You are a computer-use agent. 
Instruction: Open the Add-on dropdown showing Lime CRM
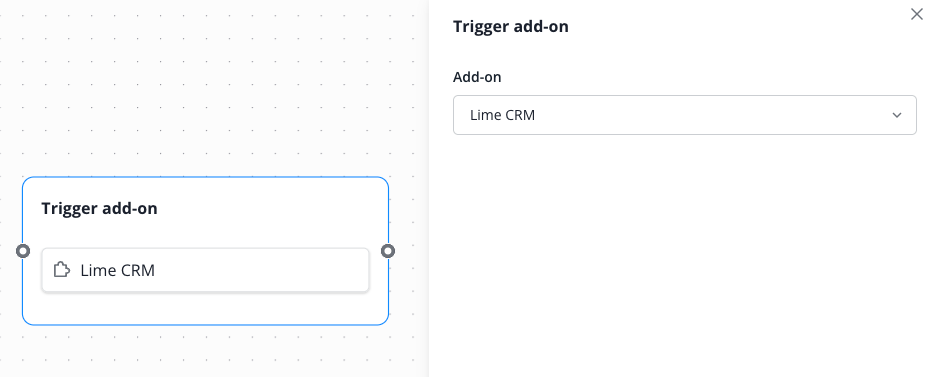tap(685, 115)
